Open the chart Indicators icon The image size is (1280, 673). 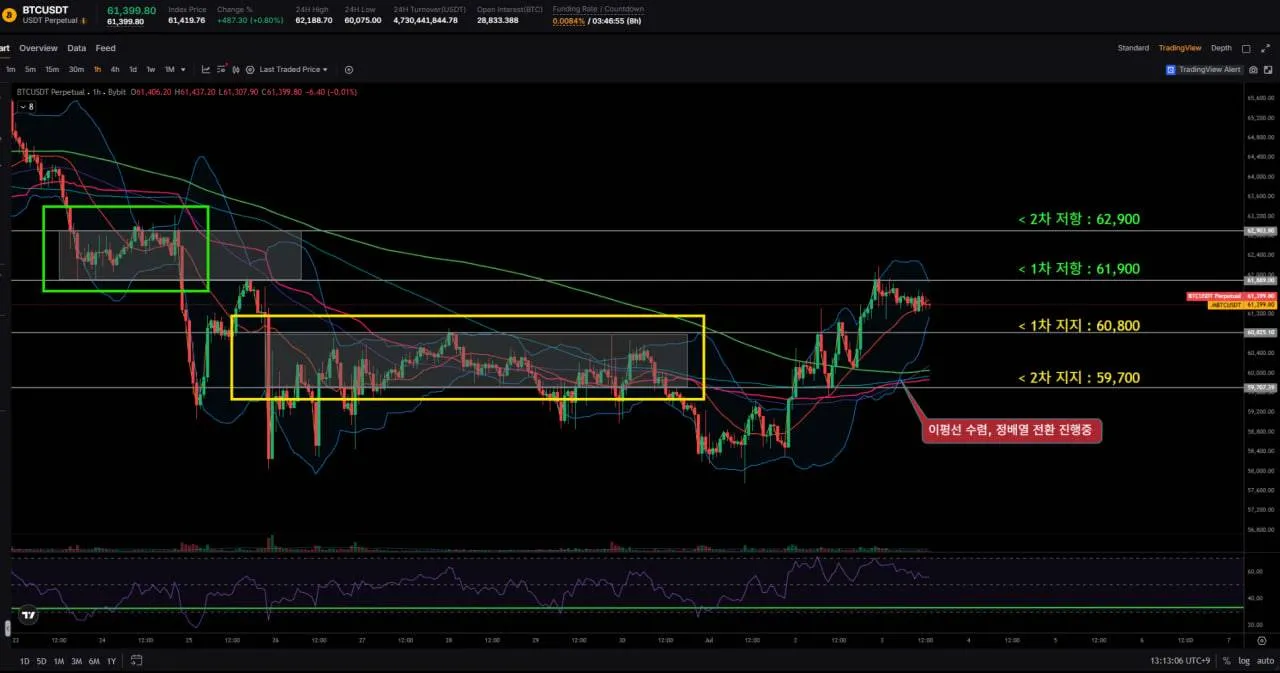point(206,70)
